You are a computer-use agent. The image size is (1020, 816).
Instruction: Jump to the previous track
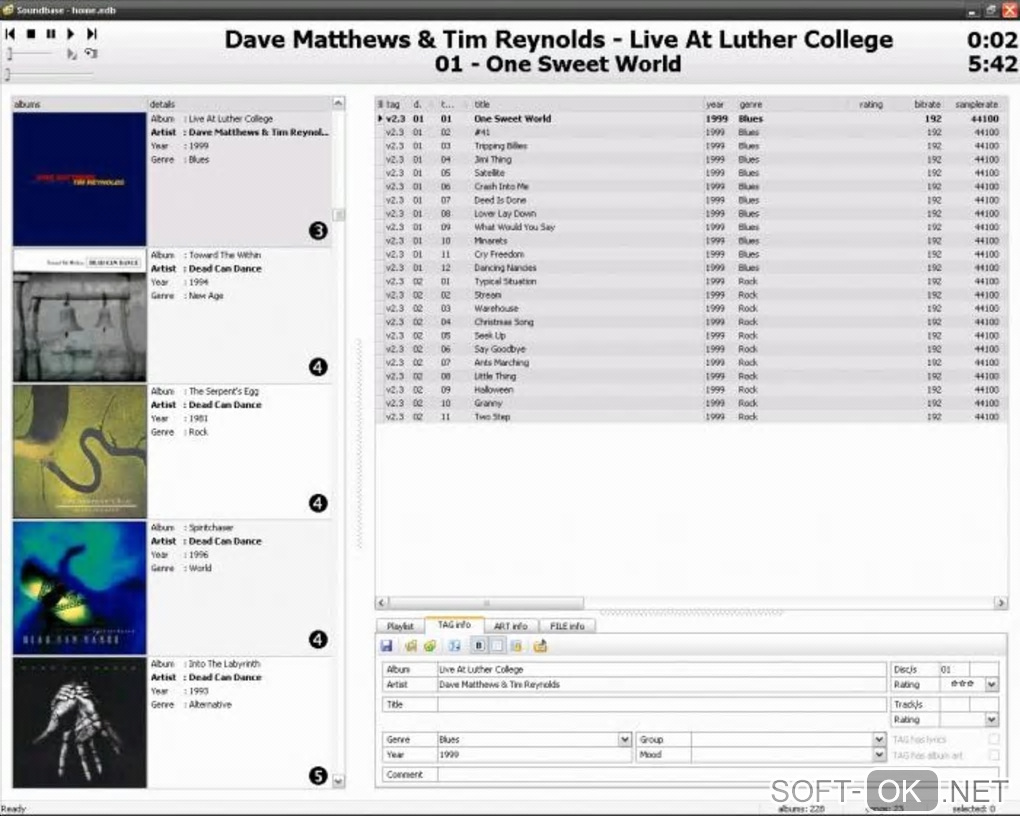(x=10, y=33)
